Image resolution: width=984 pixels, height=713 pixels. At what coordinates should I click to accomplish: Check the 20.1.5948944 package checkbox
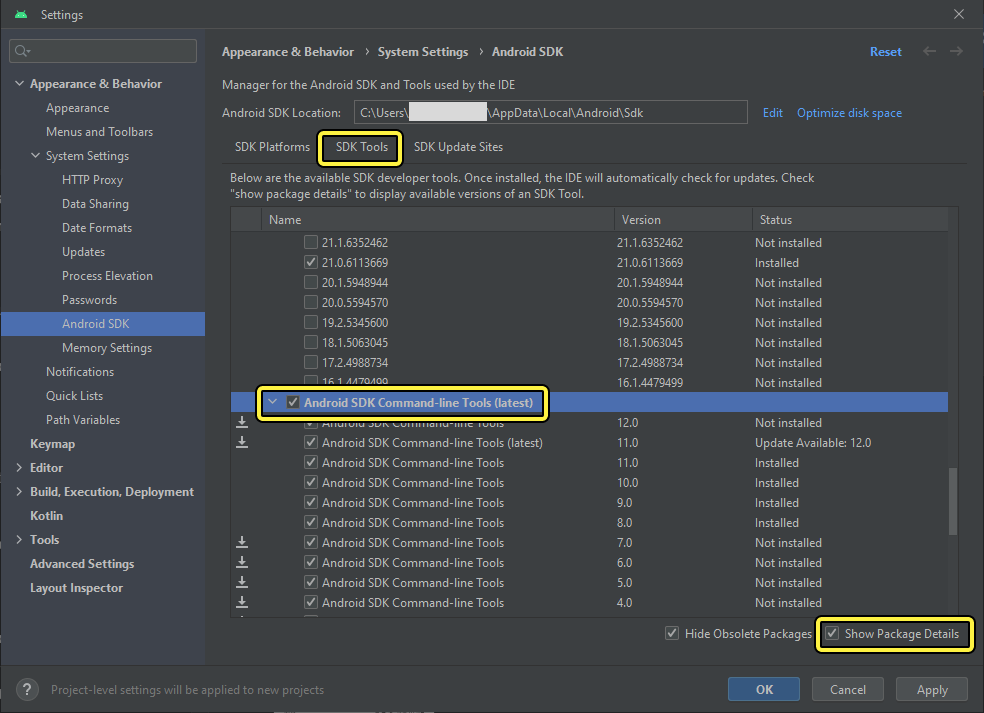click(x=311, y=282)
